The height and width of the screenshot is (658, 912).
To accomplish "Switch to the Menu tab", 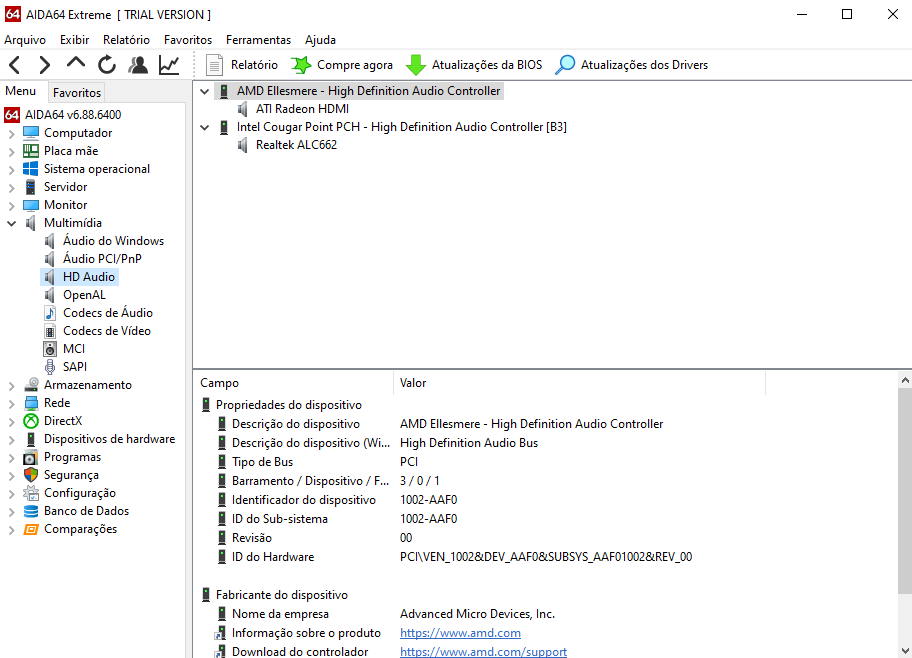I will 20,91.
